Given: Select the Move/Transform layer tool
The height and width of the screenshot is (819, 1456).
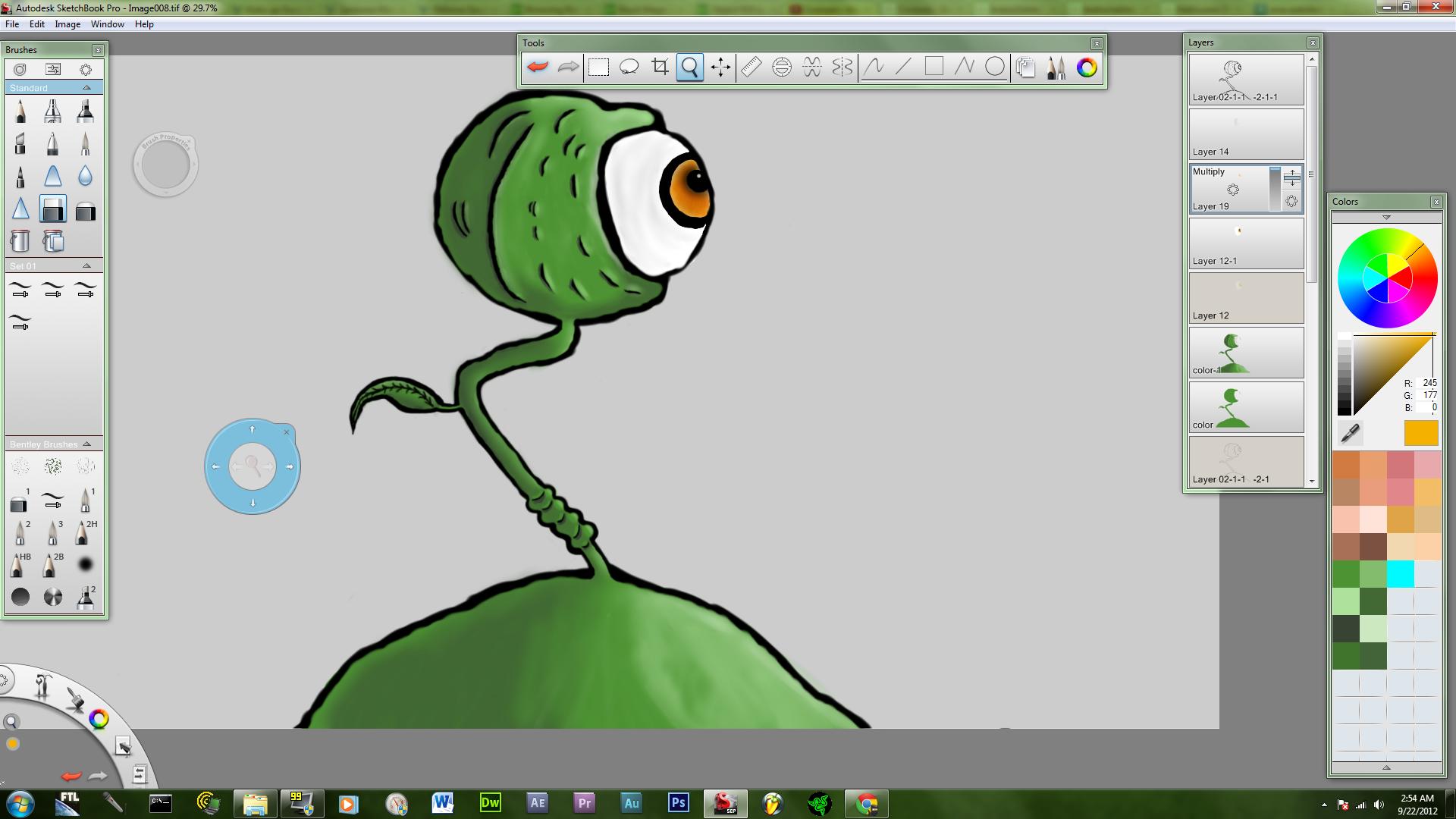Looking at the screenshot, I should (720, 67).
